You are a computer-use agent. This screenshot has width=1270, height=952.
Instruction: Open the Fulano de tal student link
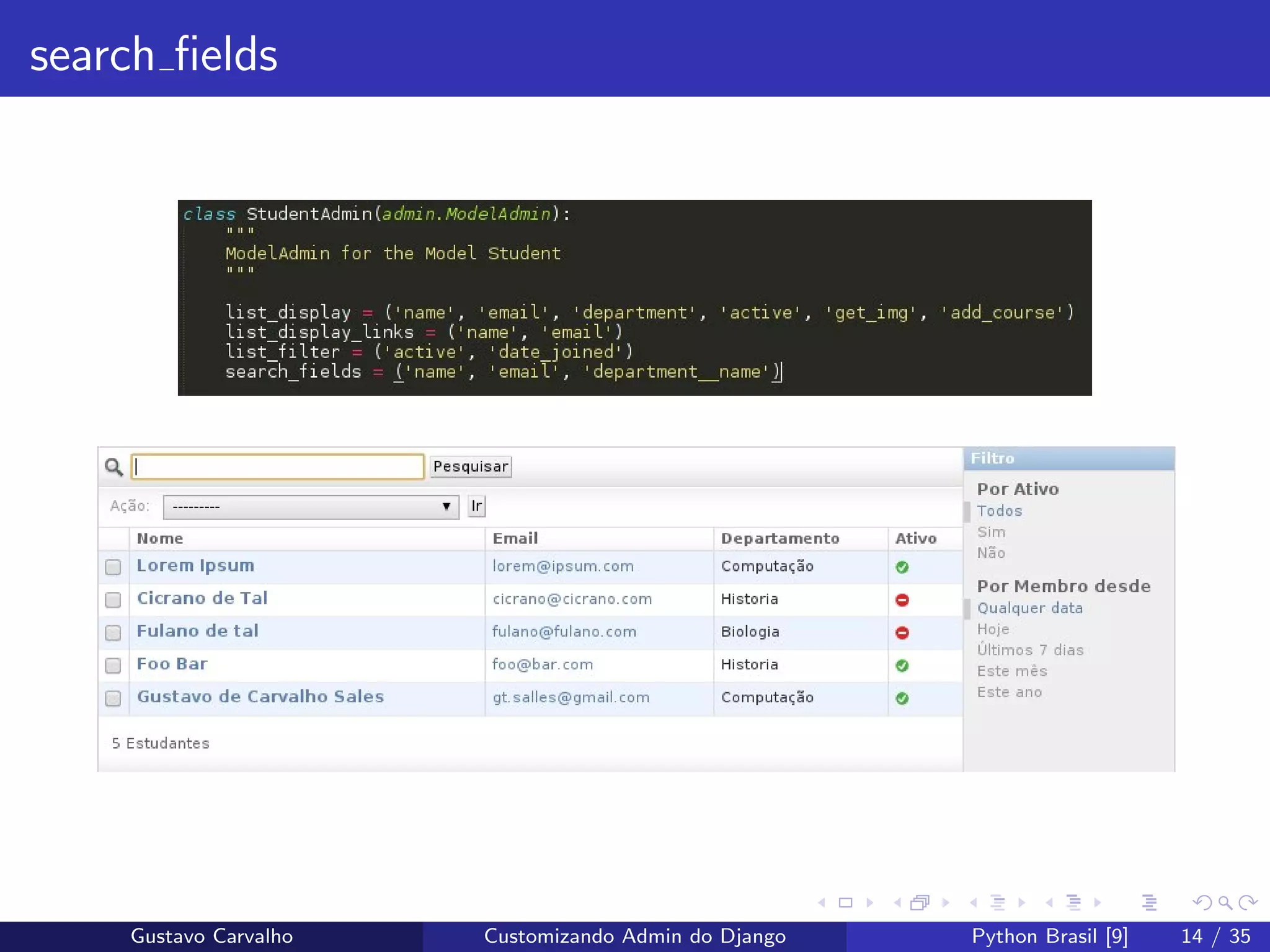(198, 632)
